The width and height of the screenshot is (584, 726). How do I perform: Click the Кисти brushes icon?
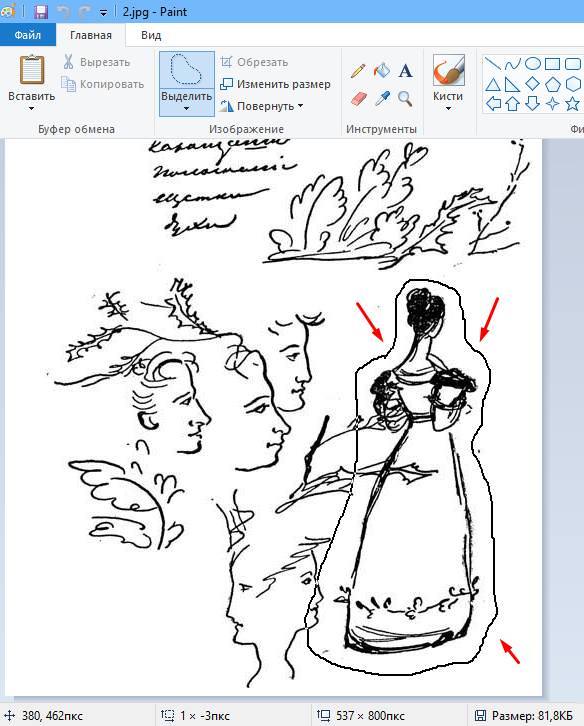tap(448, 70)
